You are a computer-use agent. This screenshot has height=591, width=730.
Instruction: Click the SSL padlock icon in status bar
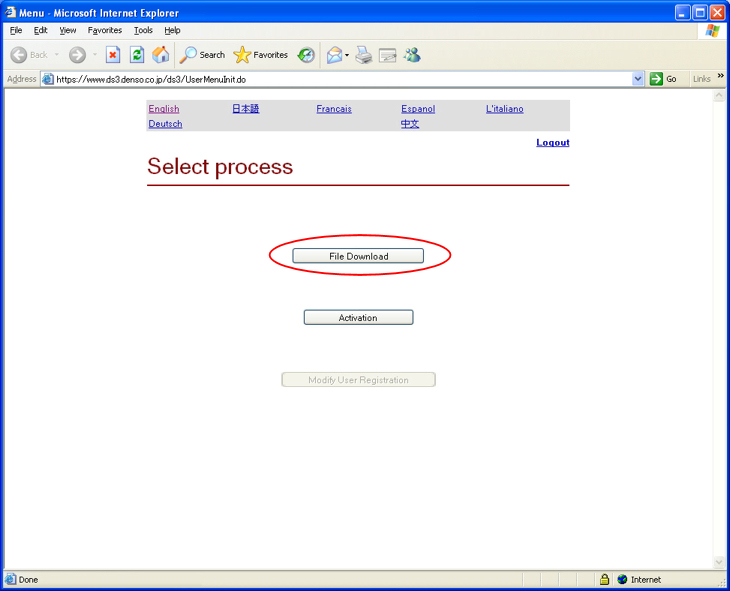coord(604,579)
